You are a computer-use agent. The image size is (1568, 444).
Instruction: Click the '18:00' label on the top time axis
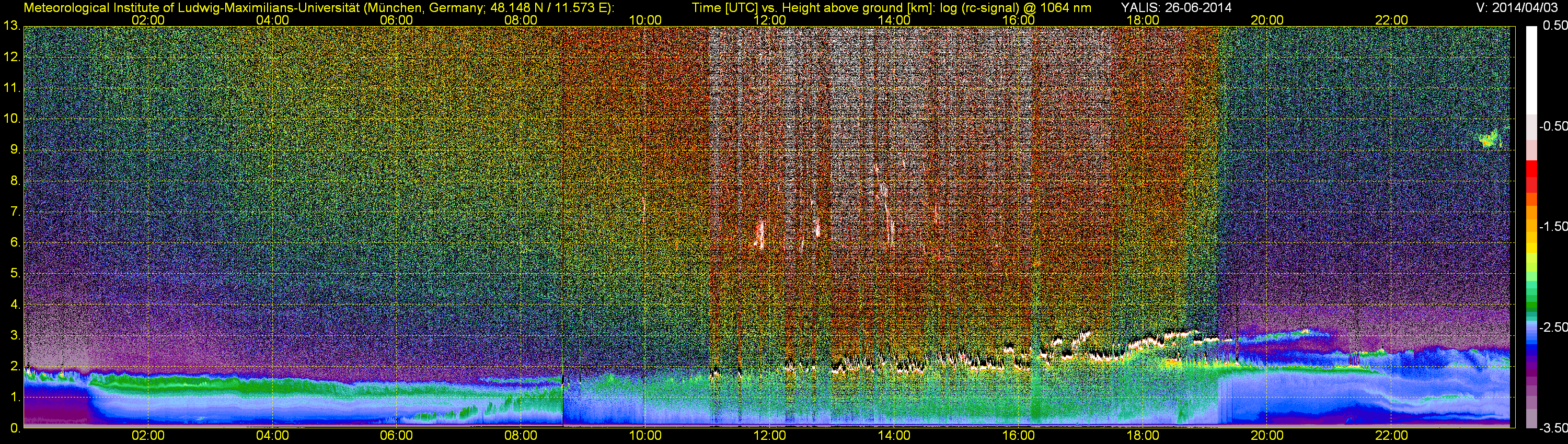[1143, 20]
